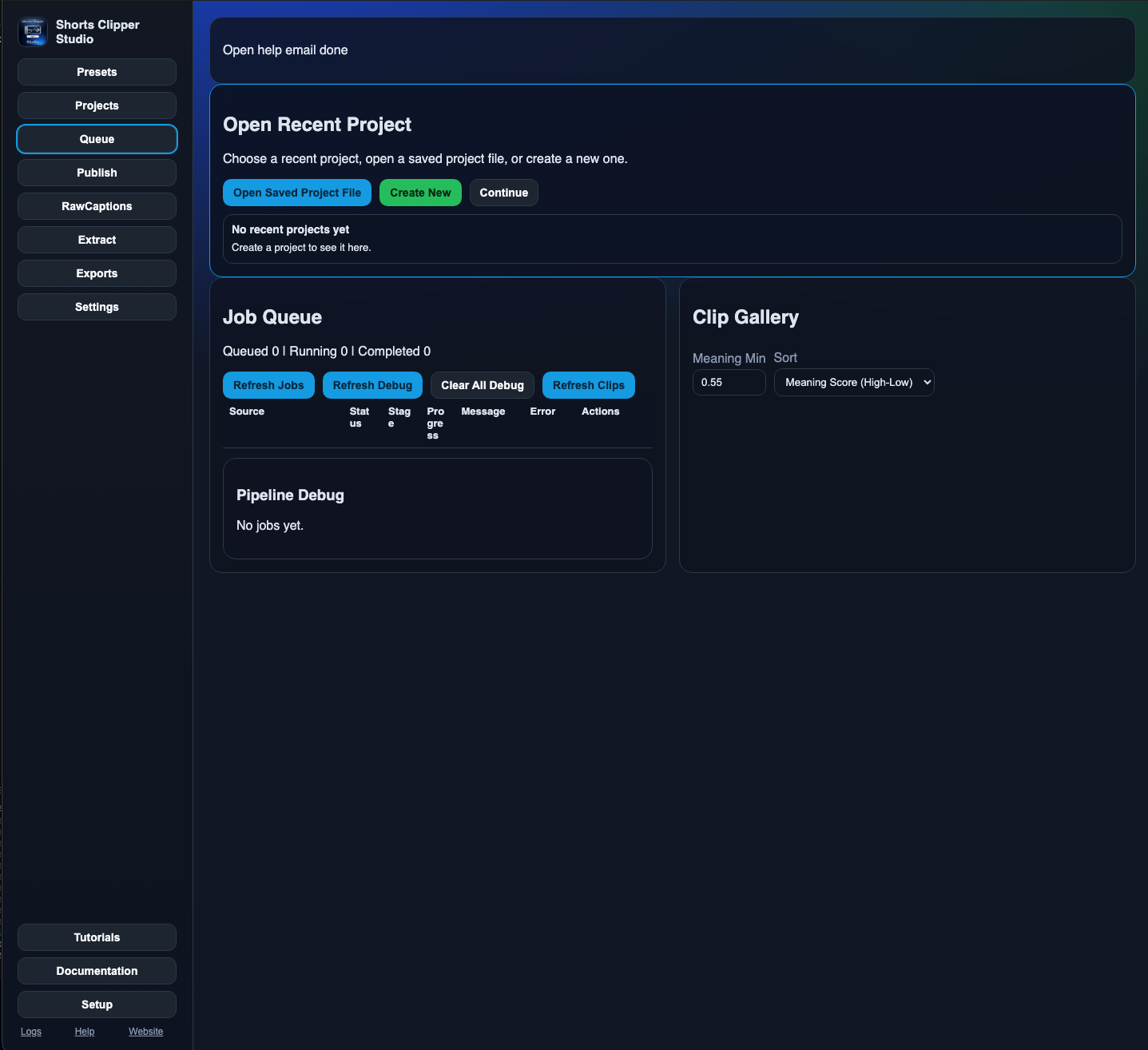Open the Extract section

pyautogui.click(x=97, y=240)
